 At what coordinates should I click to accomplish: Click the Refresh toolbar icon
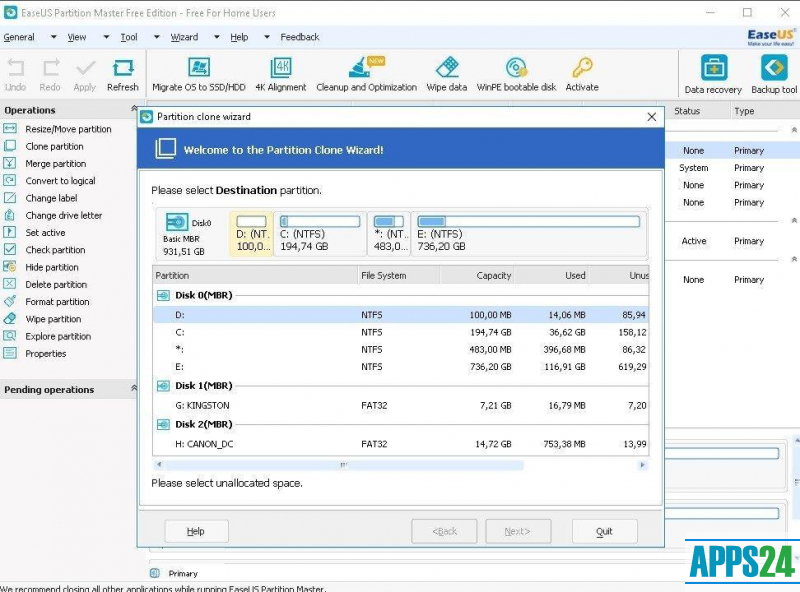point(123,68)
